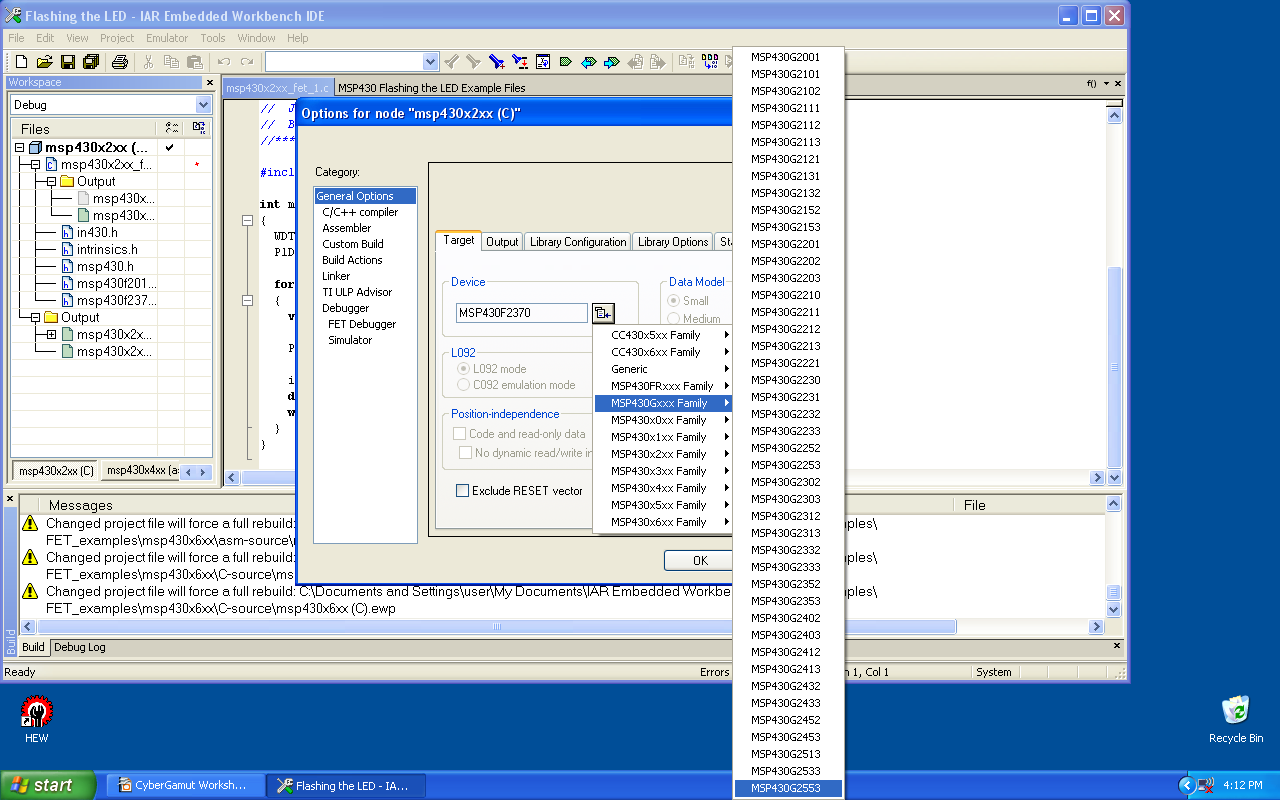1280x800 pixels.
Task: Expand the first msp430x2x... output file node
Action: click(x=51, y=335)
